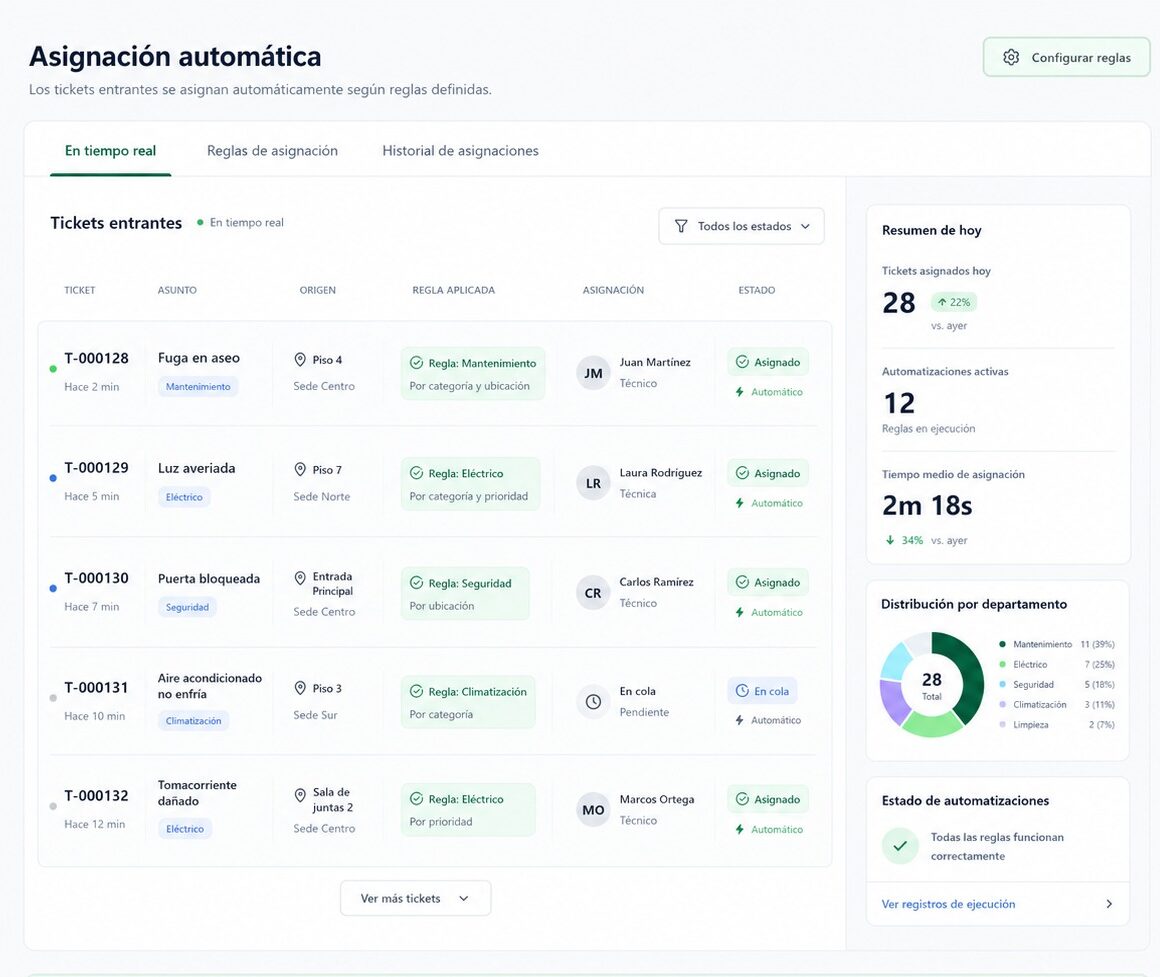Click the Entrada Principal location pin icon

point(300,578)
